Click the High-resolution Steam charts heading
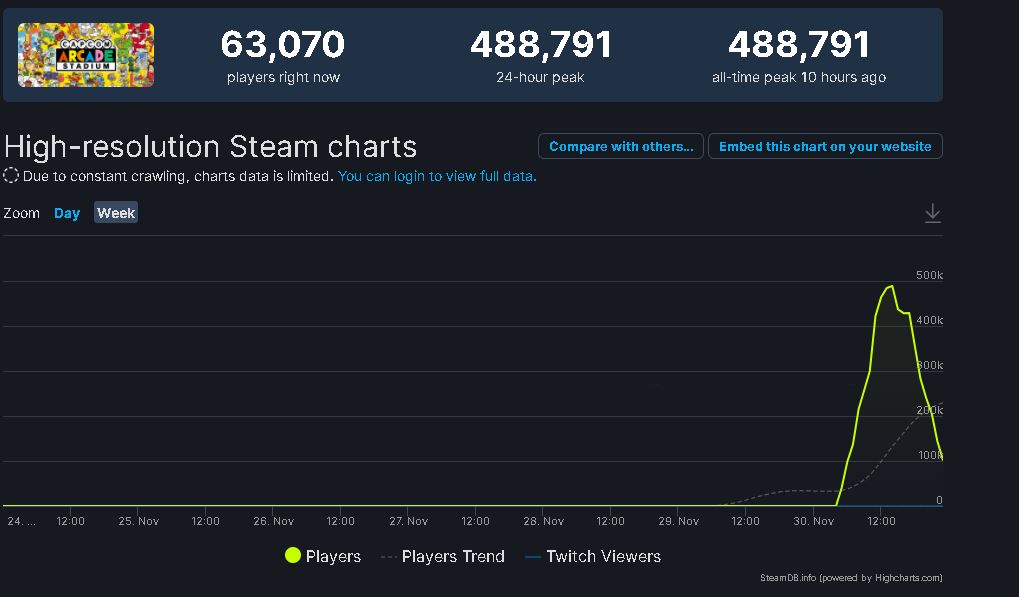Image resolution: width=1019 pixels, height=597 pixels. click(210, 146)
